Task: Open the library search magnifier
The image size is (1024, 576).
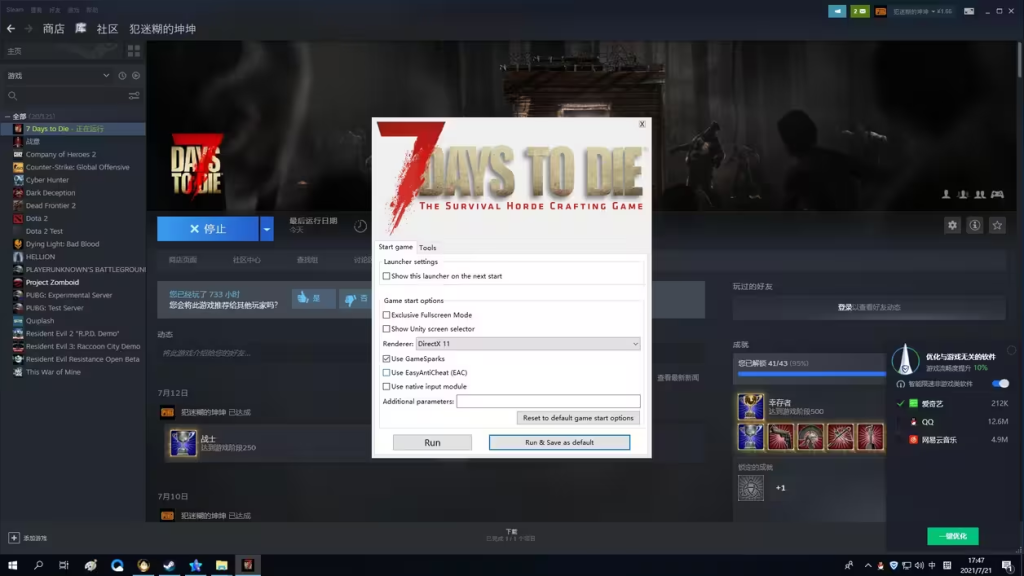Action: 12,96
